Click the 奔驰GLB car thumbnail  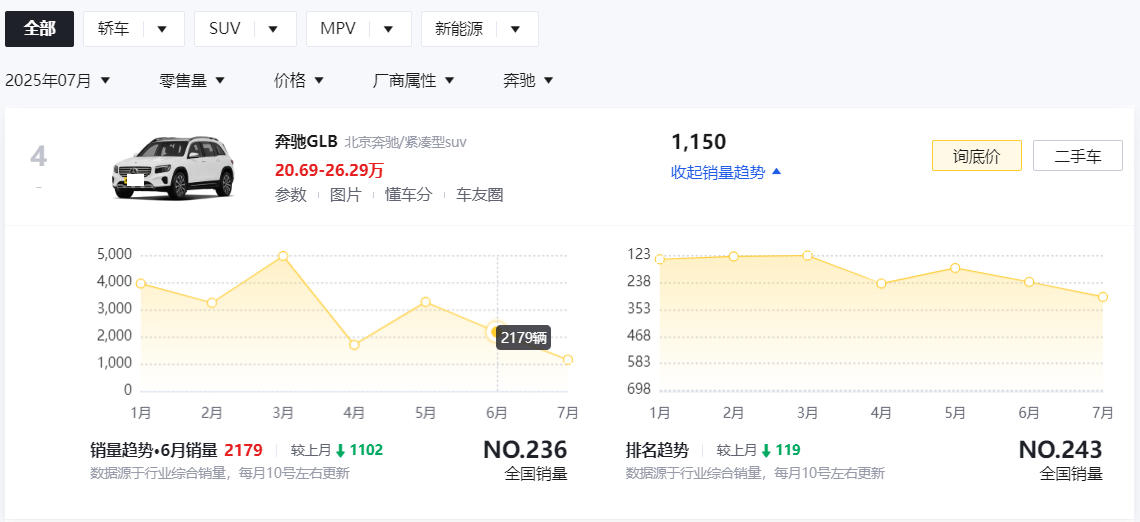[x=174, y=167]
